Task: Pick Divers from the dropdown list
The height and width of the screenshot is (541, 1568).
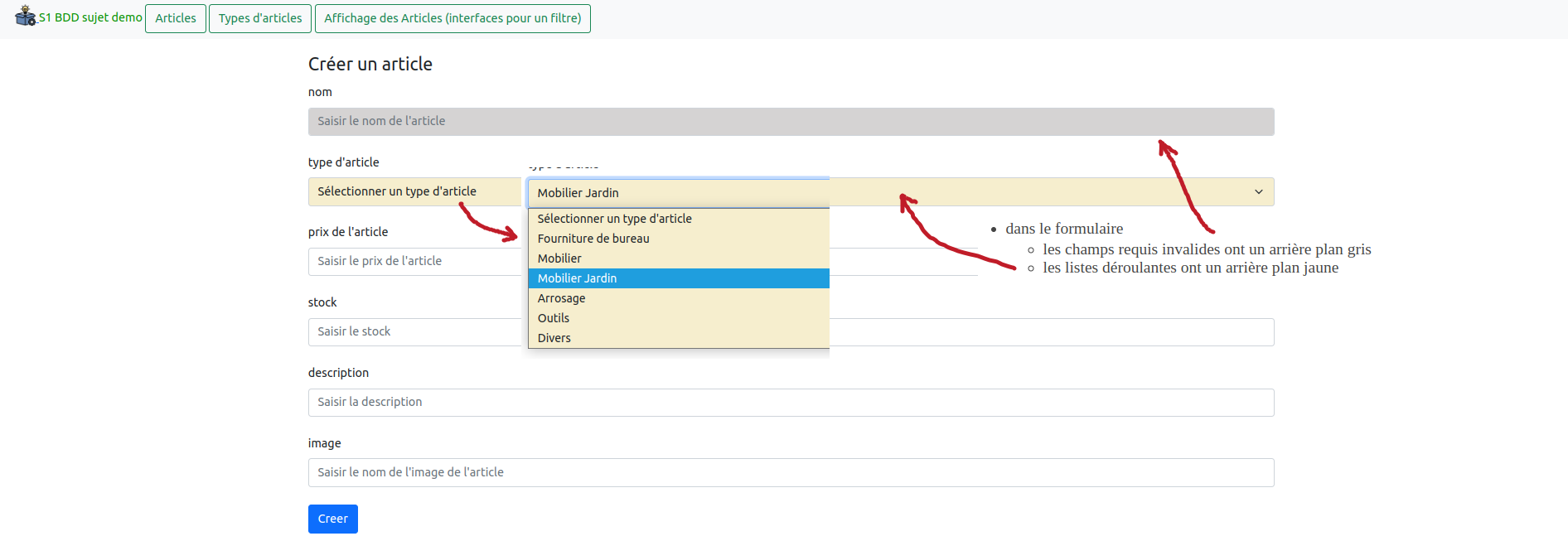Action: [554, 338]
